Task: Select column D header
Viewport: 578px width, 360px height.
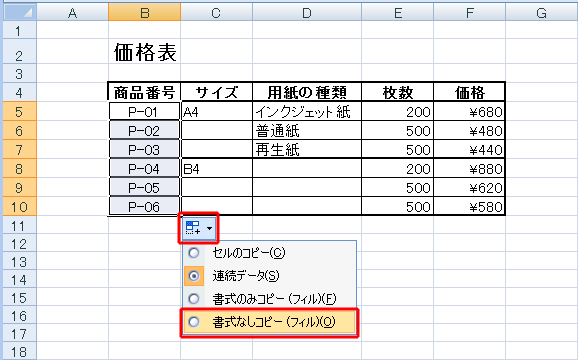Action: (x=307, y=13)
